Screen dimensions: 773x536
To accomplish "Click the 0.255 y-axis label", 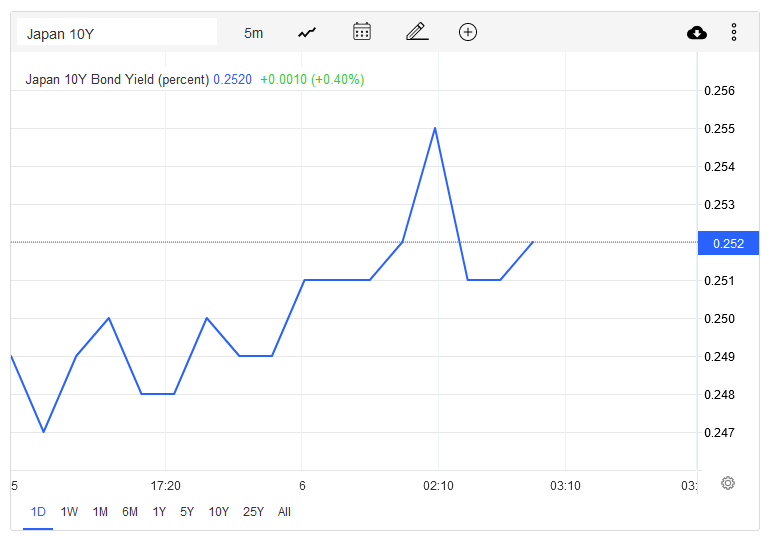I will tap(719, 129).
